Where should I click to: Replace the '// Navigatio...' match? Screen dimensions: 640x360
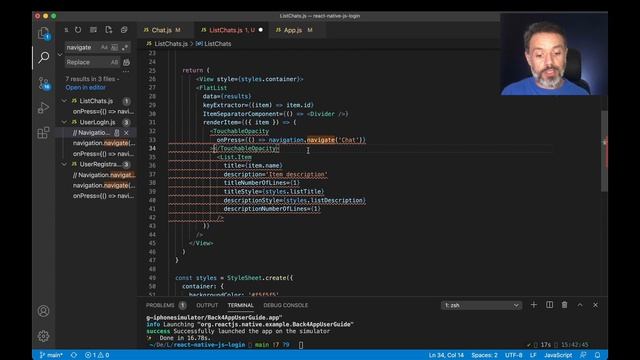117,133
